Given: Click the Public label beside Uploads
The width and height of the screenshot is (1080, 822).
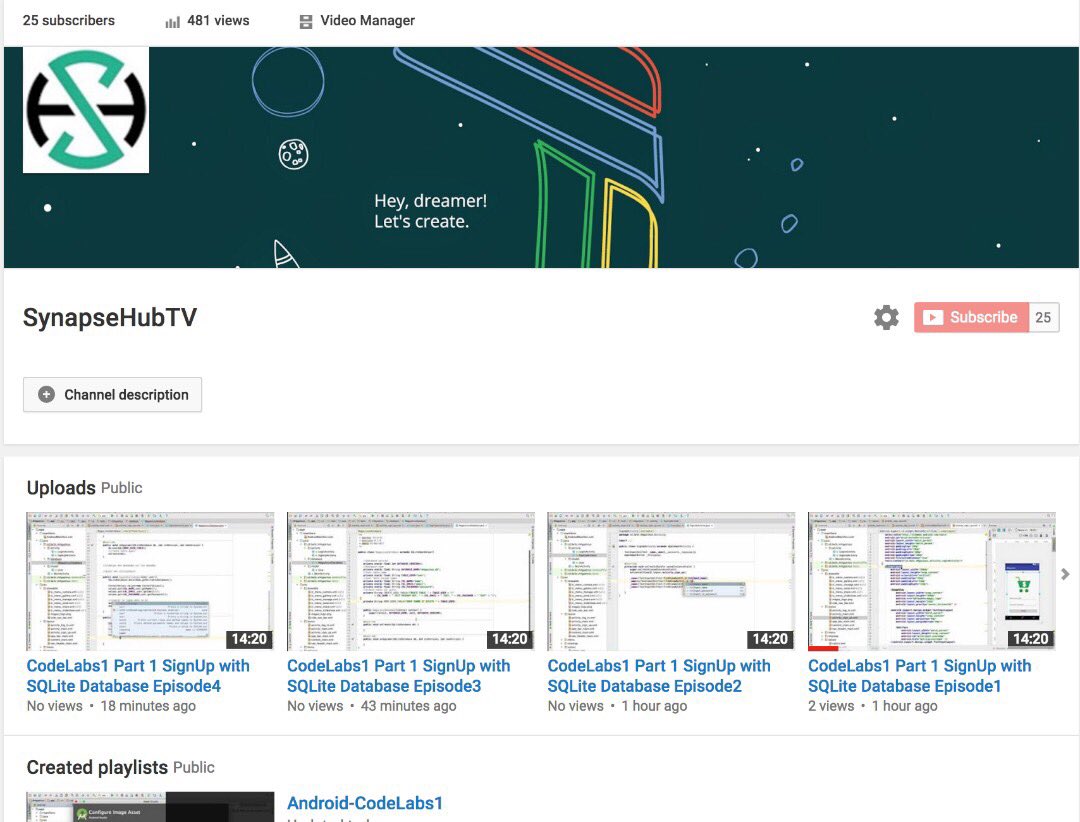Looking at the screenshot, I should [122, 488].
